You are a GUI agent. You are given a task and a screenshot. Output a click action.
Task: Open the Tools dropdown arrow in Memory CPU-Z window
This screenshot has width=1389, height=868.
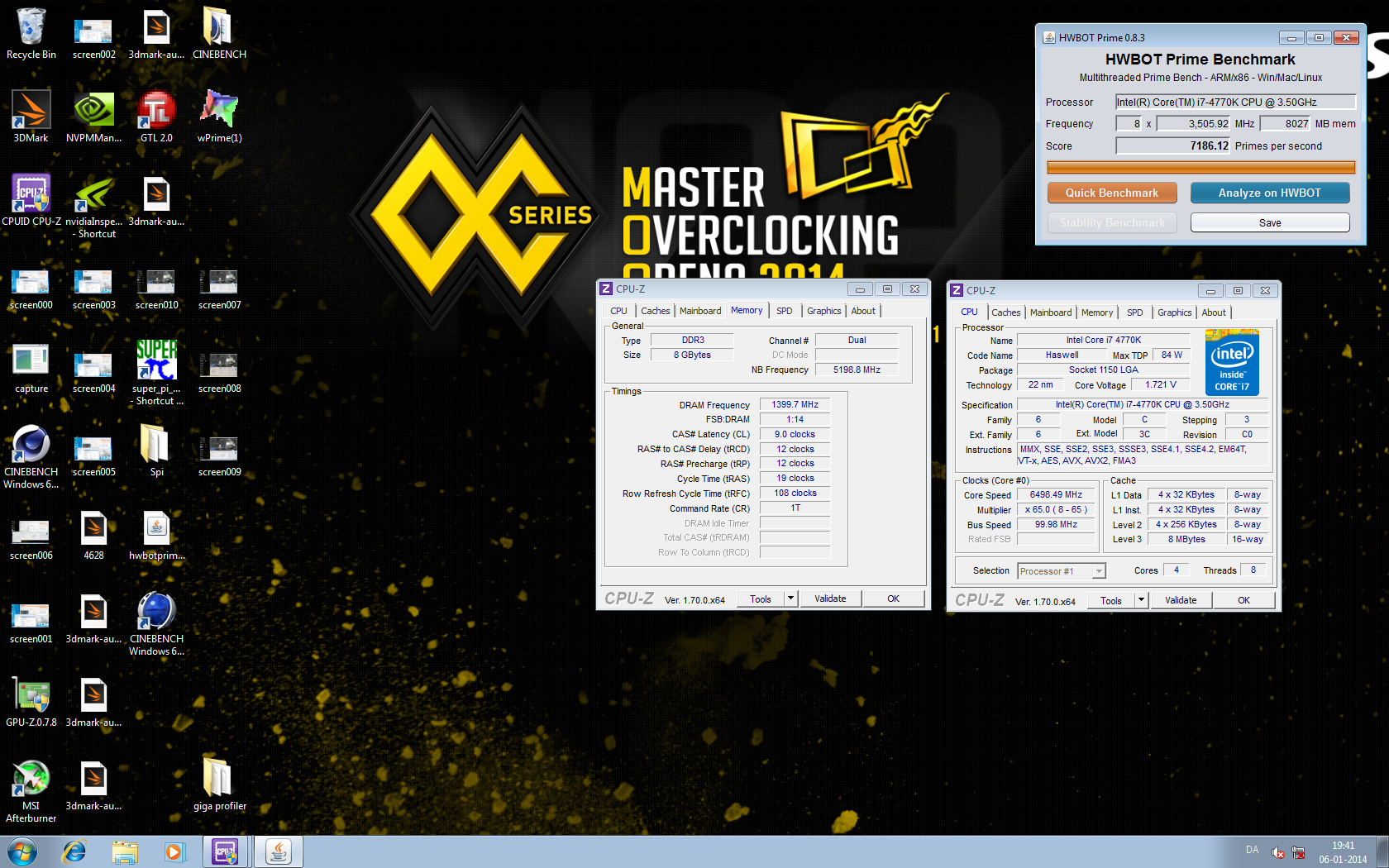790,599
